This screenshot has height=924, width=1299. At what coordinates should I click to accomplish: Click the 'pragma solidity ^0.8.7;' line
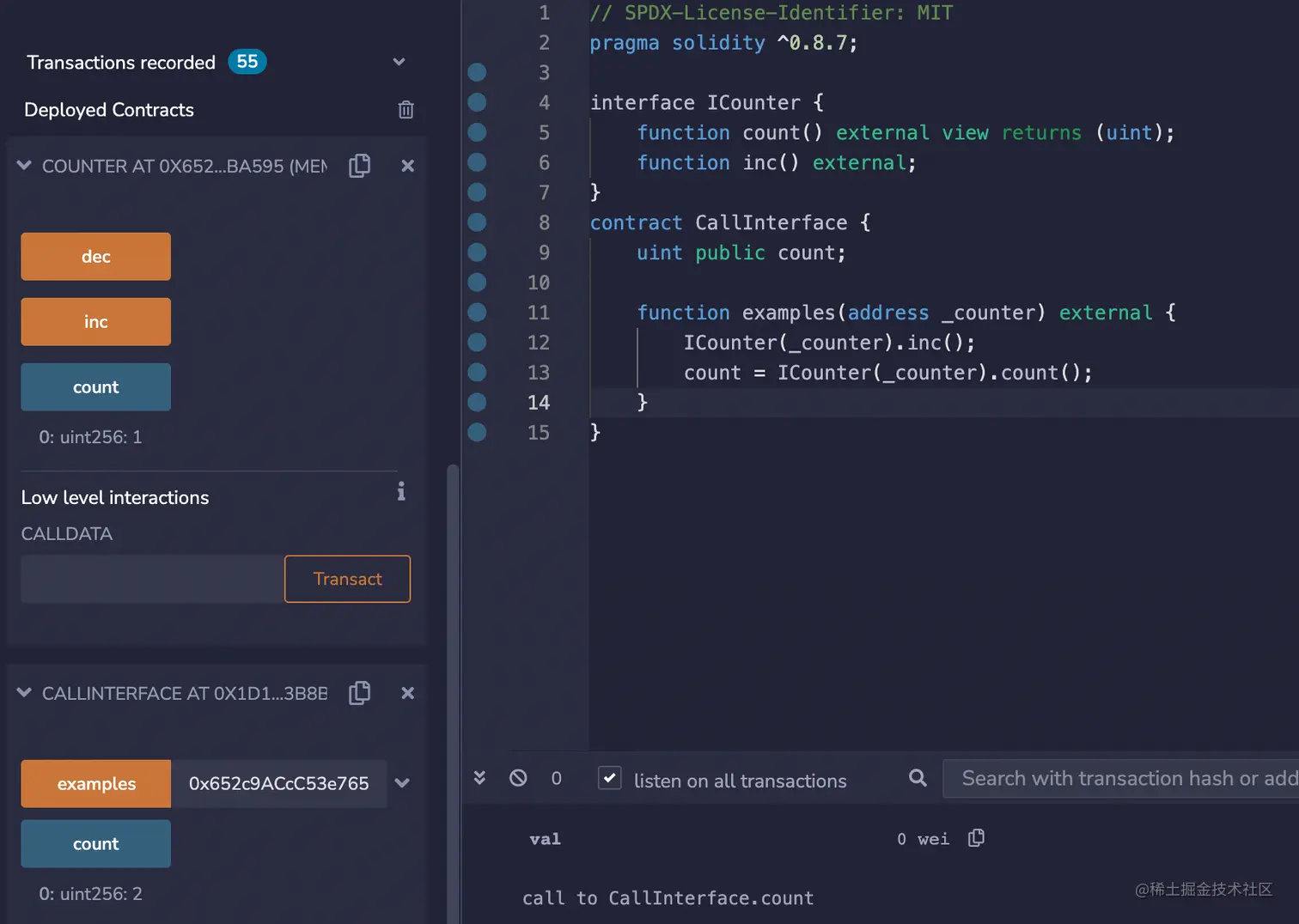[723, 43]
